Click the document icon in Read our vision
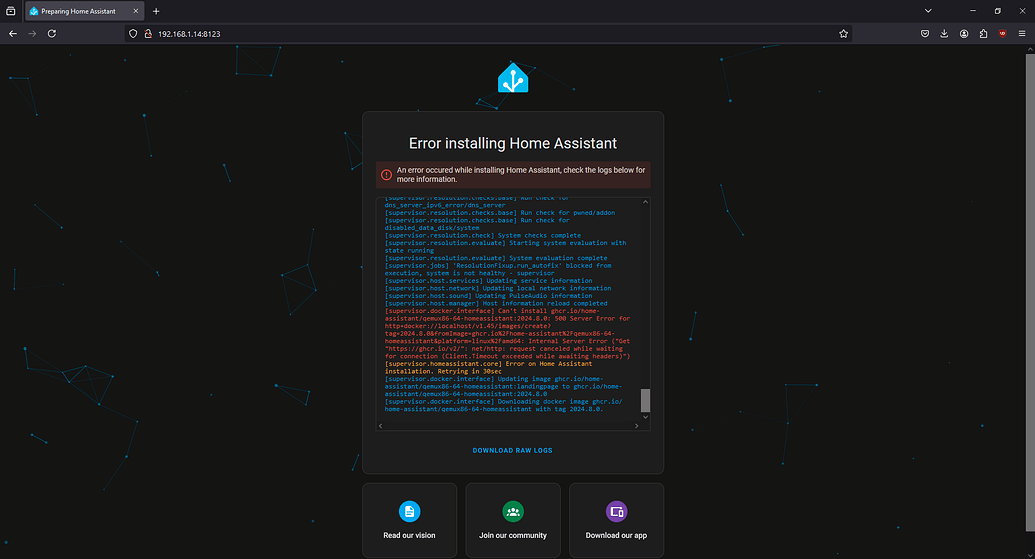The width and height of the screenshot is (1035, 559). click(x=409, y=511)
